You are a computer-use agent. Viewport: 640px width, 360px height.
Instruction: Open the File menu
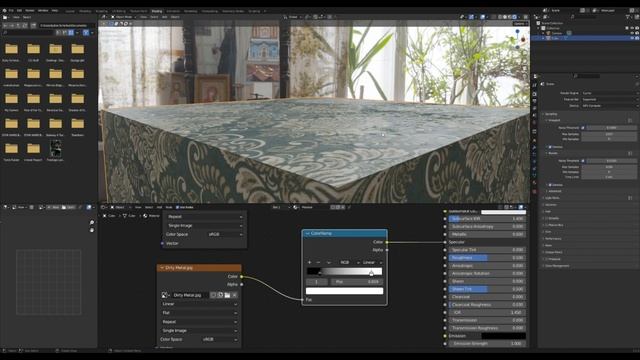pyautogui.click(x=11, y=11)
